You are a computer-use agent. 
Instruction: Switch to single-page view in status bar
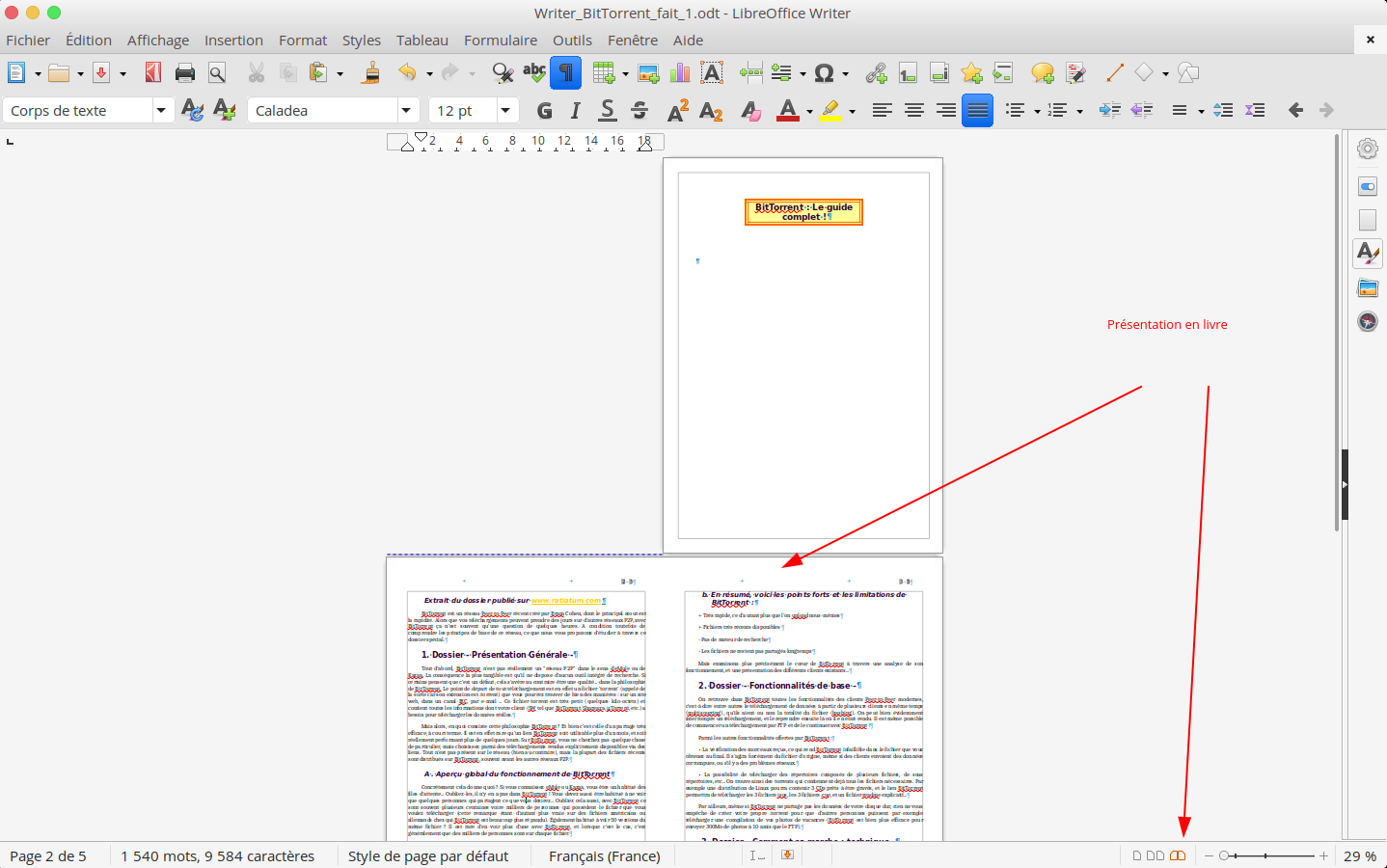(1136, 855)
